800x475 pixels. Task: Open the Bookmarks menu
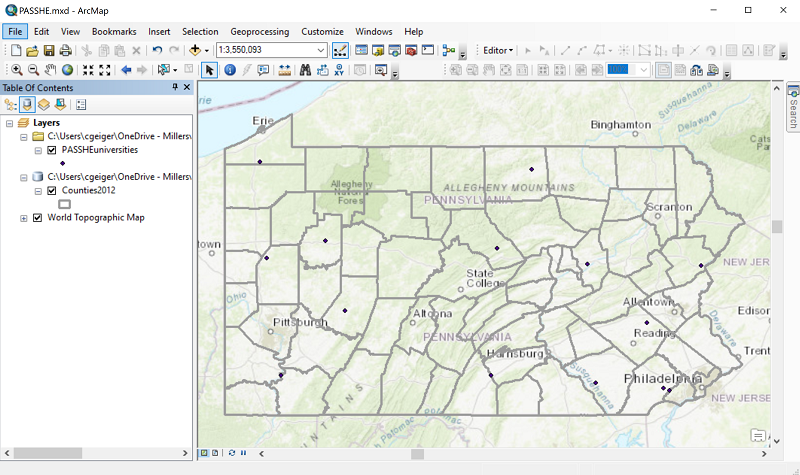click(x=114, y=32)
